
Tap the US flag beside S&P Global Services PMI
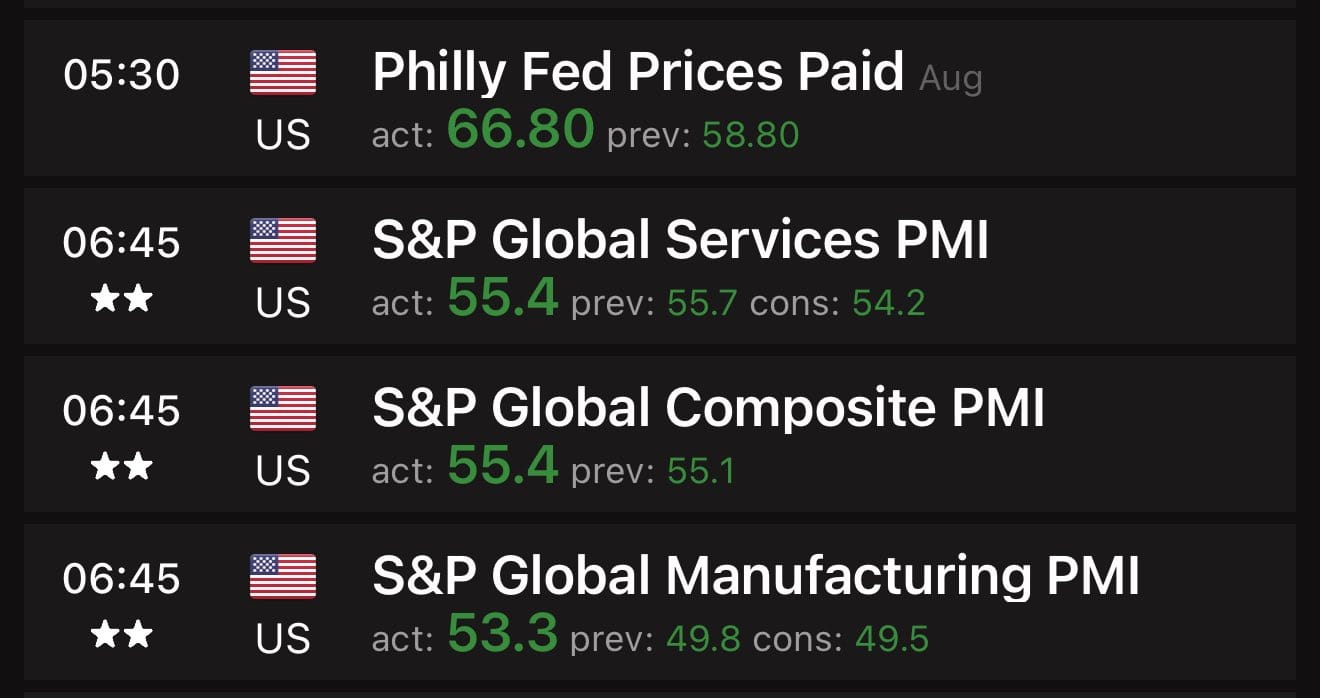(x=283, y=241)
